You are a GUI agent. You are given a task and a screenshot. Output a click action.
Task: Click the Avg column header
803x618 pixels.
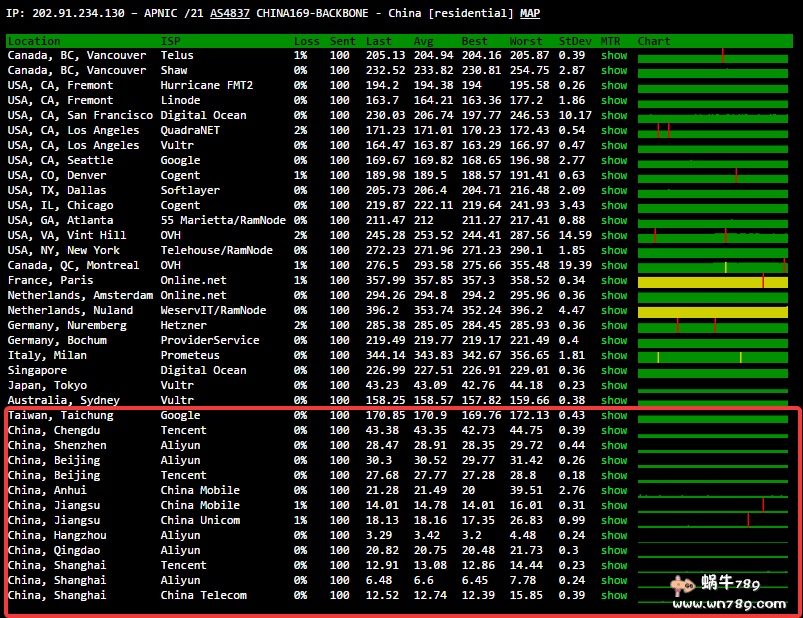pos(424,41)
